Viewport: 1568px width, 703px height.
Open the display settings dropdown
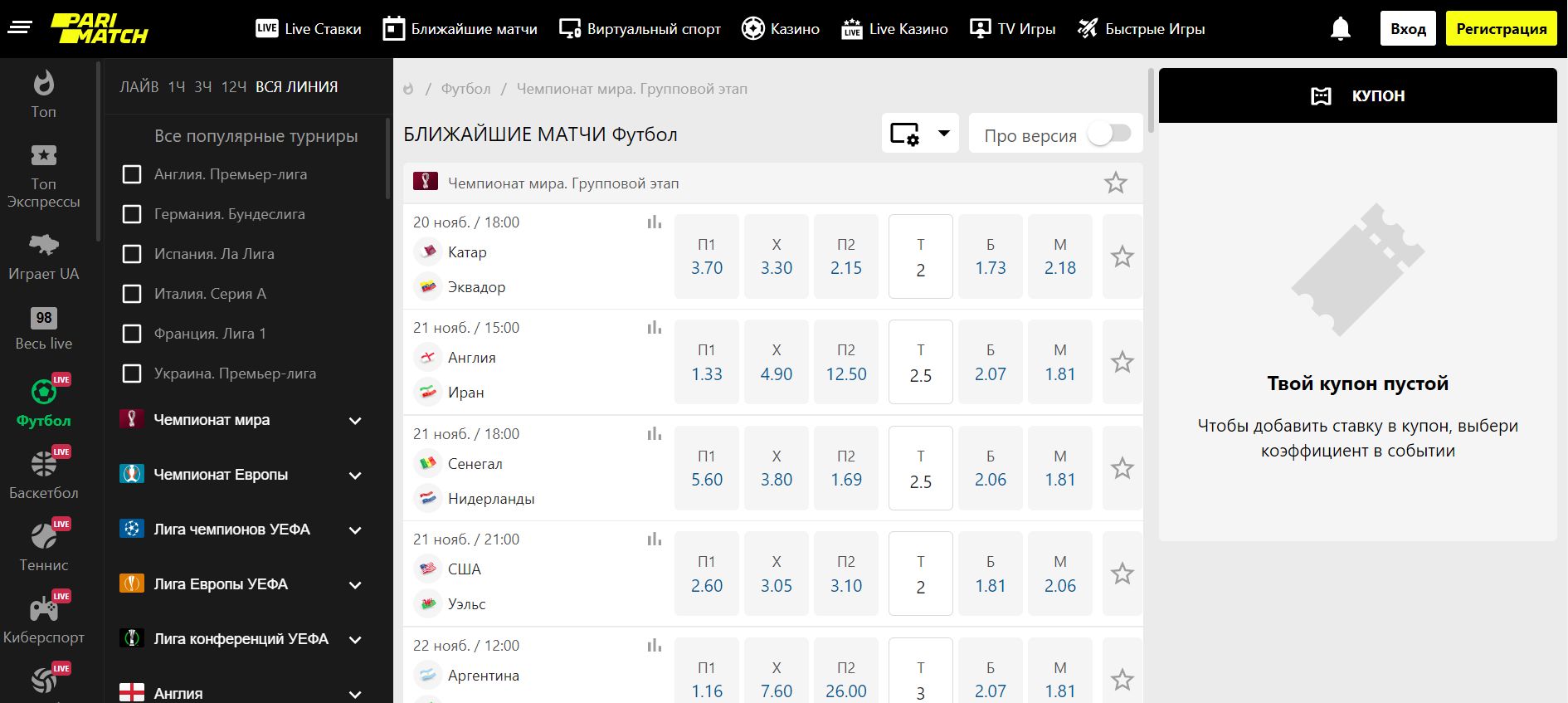919,134
